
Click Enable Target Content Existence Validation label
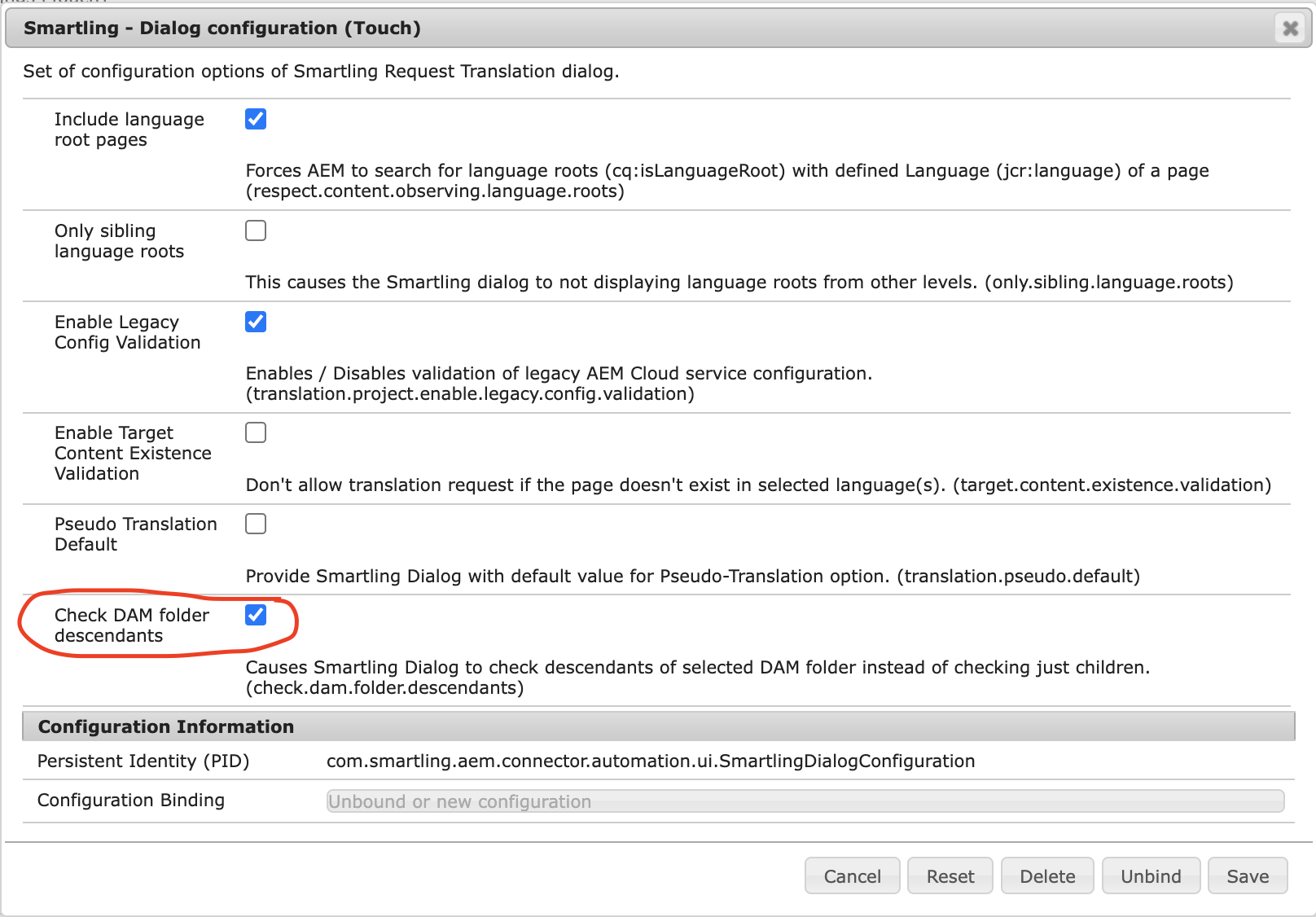coord(133,453)
